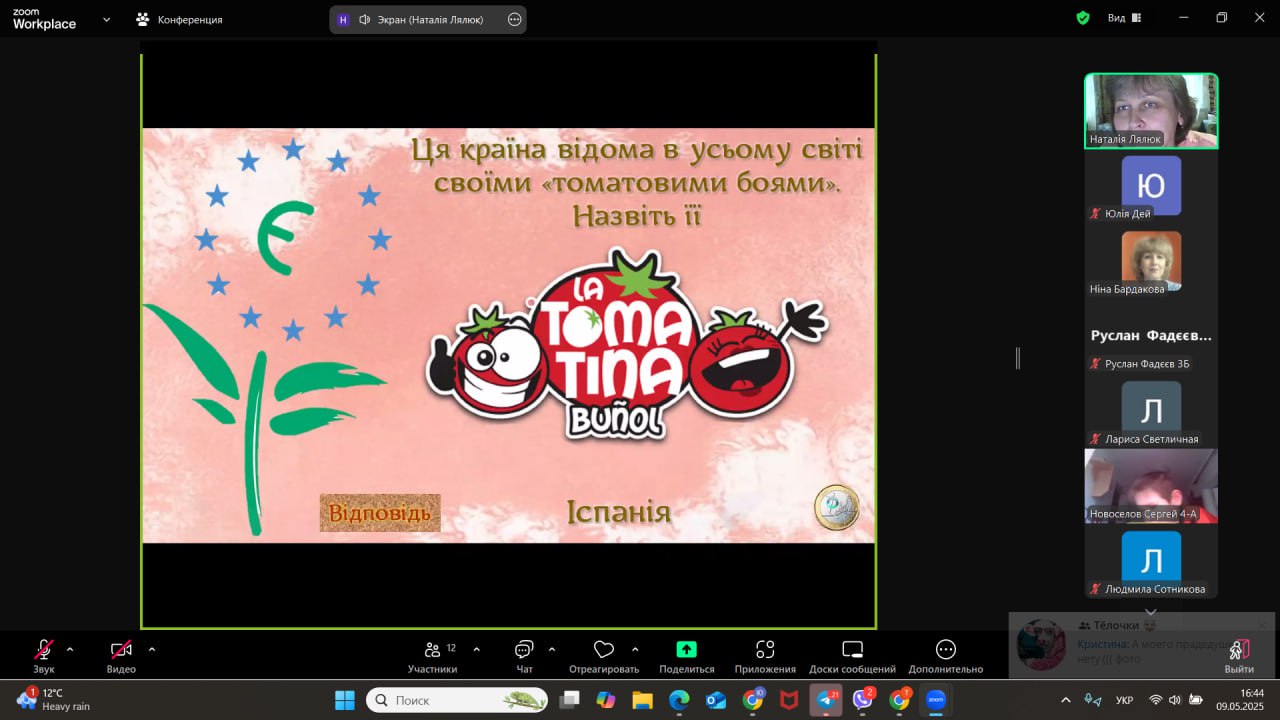This screenshot has width=1280, height=720.
Task: Switch to the Конференция tab
Action: pyautogui.click(x=180, y=19)
